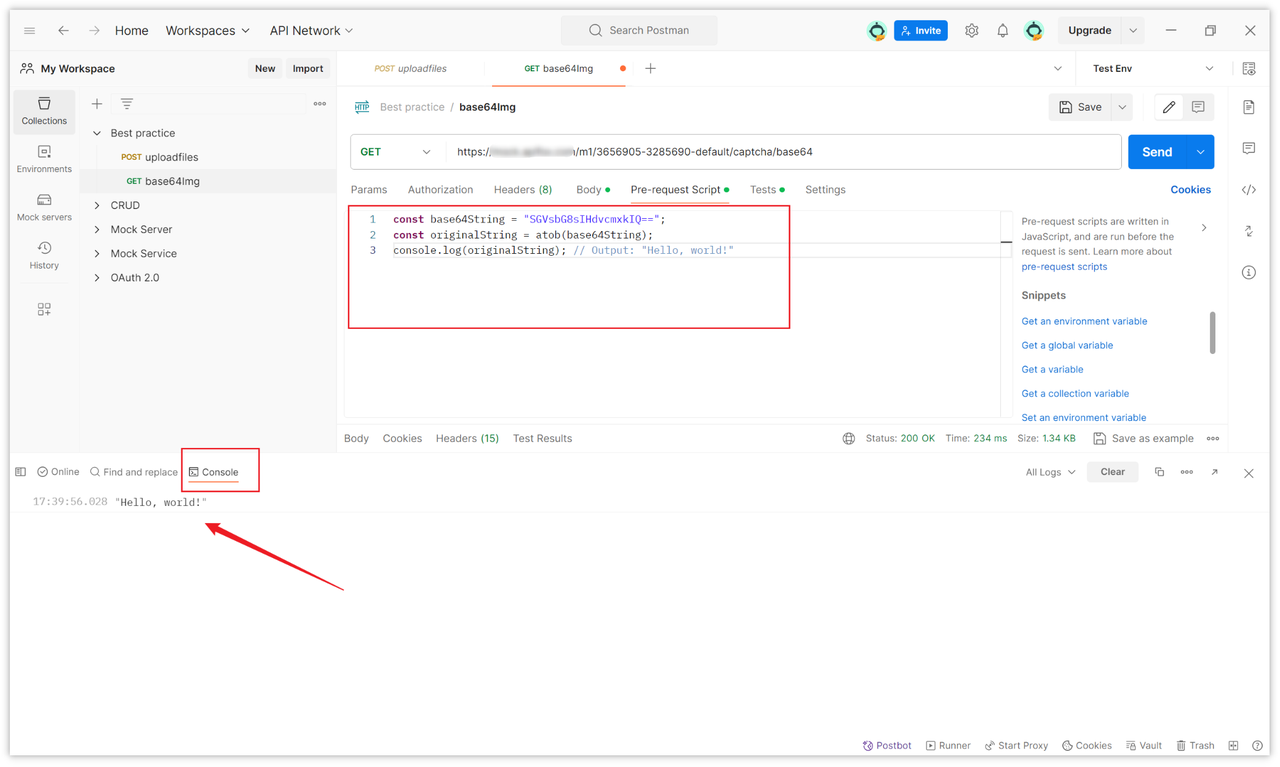Switch to the Params tab
This screenshot has height=767, width=1280.
369,190
